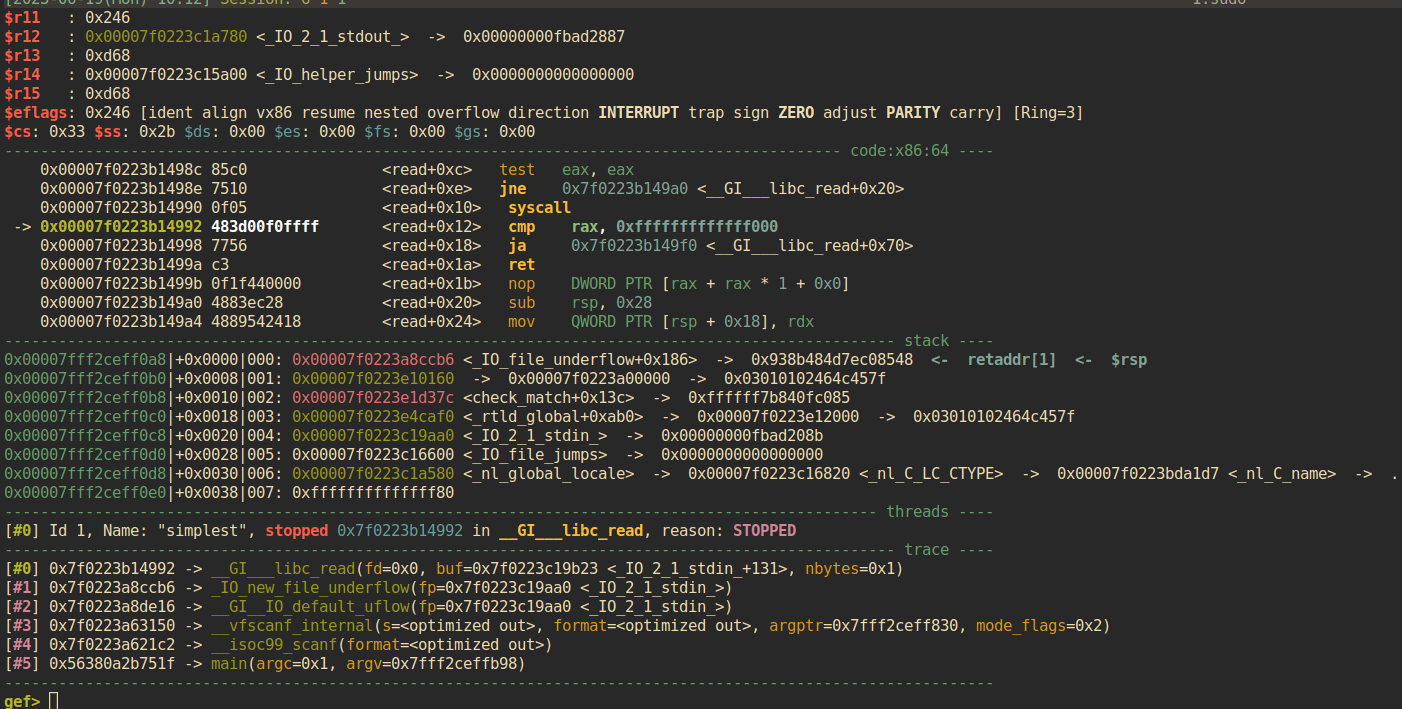Click the highlighted cmp instruction address
This screenshot has width=1402, height=709.
click(120, 227)
